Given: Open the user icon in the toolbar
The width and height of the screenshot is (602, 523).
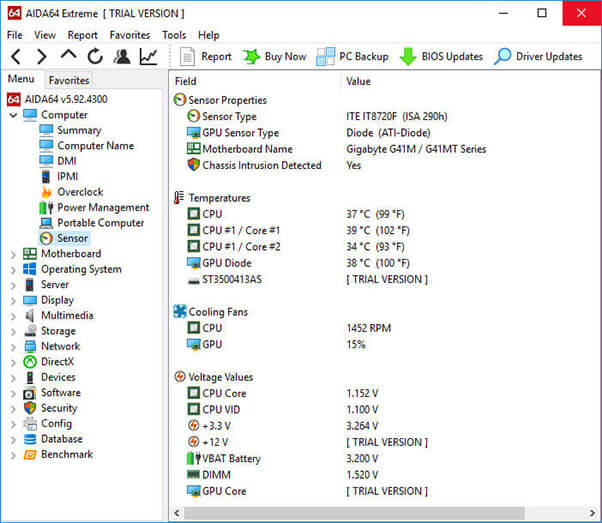Looking at the screenshot, I should pyautogui.click(x=122, y=56).
